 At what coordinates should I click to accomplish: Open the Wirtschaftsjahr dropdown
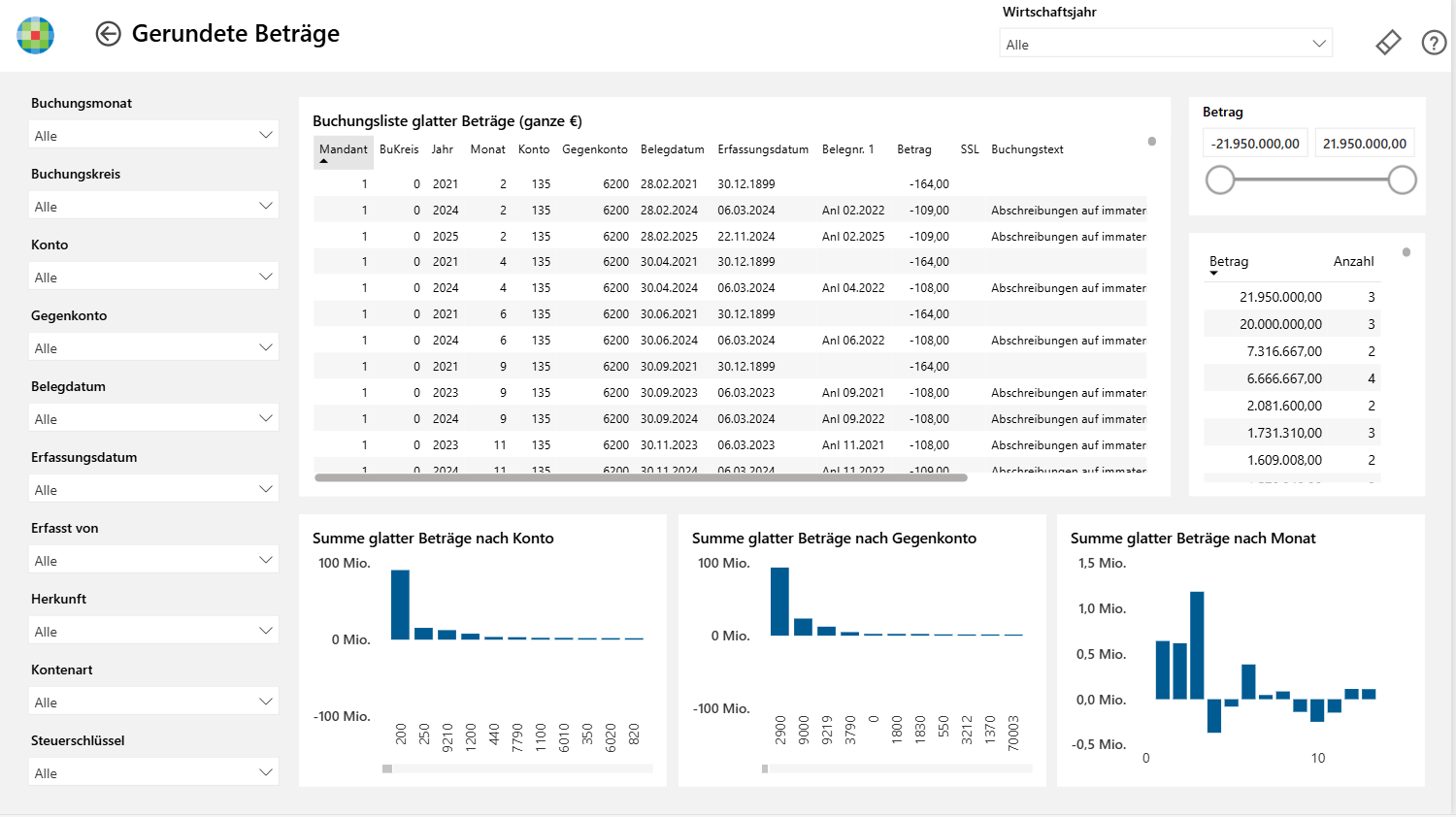click(x=1166, y=44)
